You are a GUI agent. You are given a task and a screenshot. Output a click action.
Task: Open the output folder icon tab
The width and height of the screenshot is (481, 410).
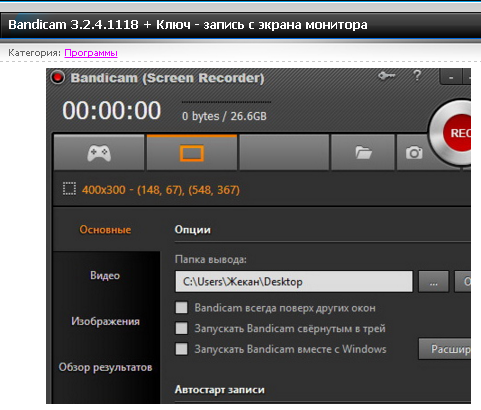coord(363,153)
